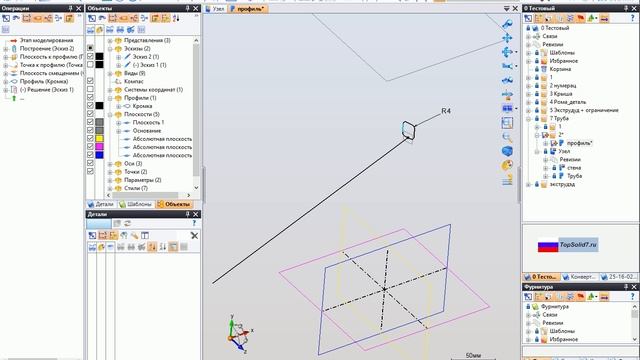Click the Корзина trash icon in project tree
This screenshot has height=360, width=640.
pyautogui.click(x=544, y=69)
